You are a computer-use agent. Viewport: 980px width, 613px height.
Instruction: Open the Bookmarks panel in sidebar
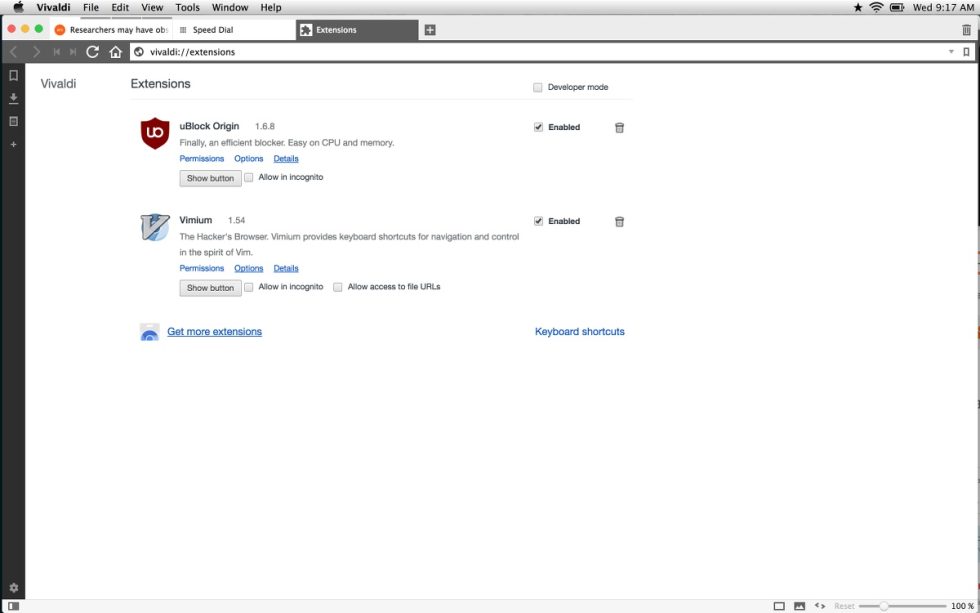[x=13, y=76]
